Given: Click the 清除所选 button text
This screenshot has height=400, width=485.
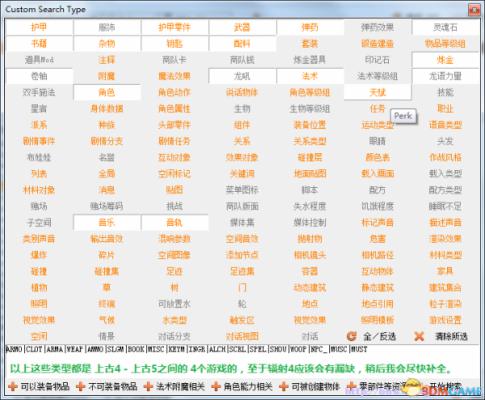Looking at the screenshot, I should click(451, 336).
